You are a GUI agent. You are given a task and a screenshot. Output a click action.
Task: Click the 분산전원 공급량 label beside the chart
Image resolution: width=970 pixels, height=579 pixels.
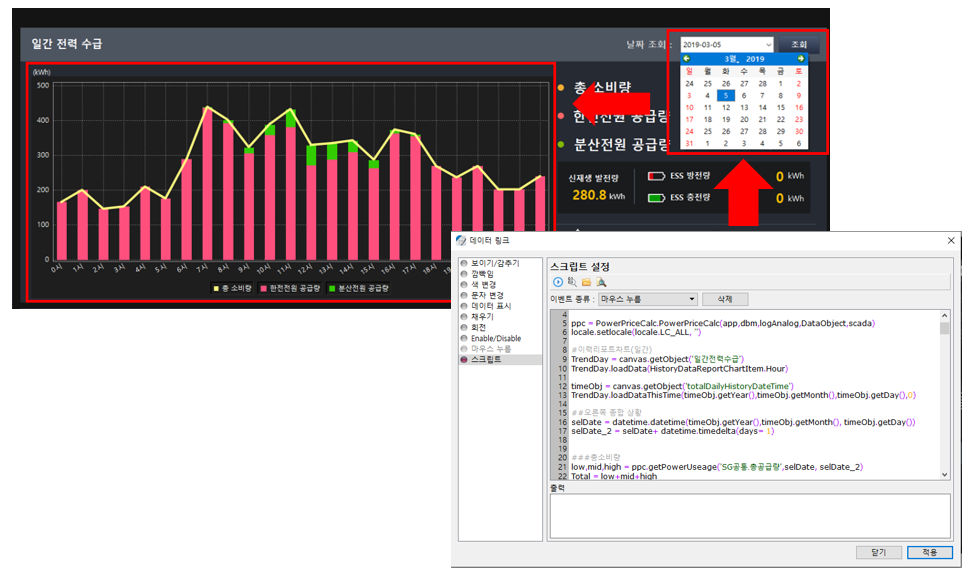click(621, 145)
